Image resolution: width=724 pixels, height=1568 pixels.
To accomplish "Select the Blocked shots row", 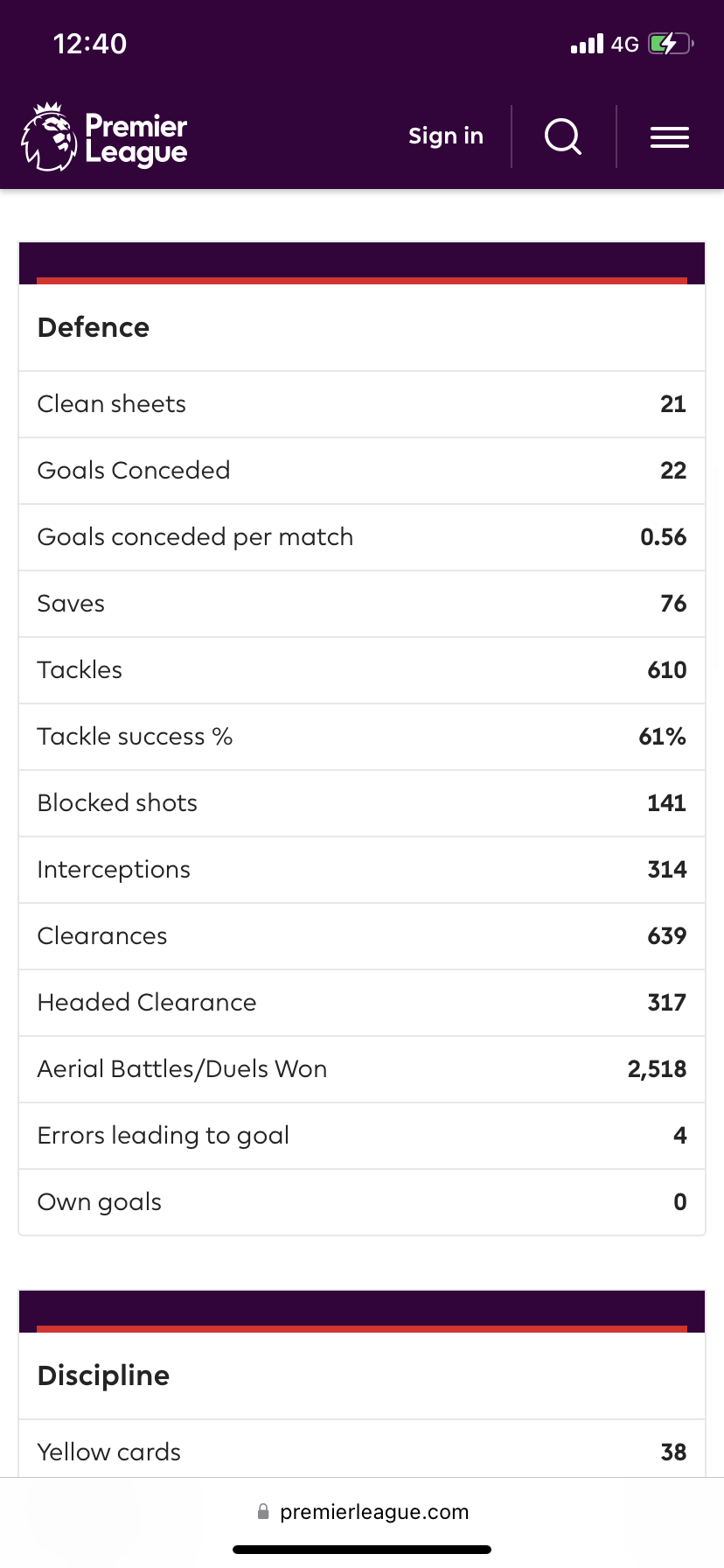I will click(x=362, y=803).
